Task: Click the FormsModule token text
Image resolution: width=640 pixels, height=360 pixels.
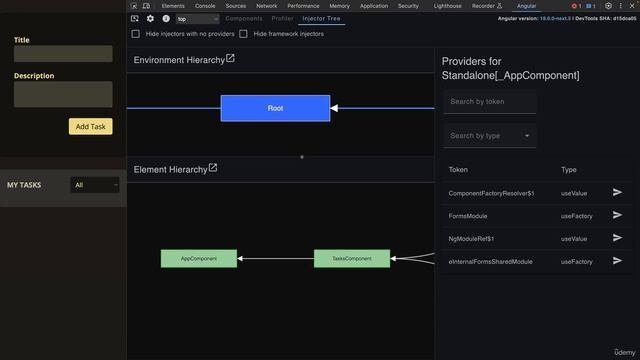Action: (468, 216)
